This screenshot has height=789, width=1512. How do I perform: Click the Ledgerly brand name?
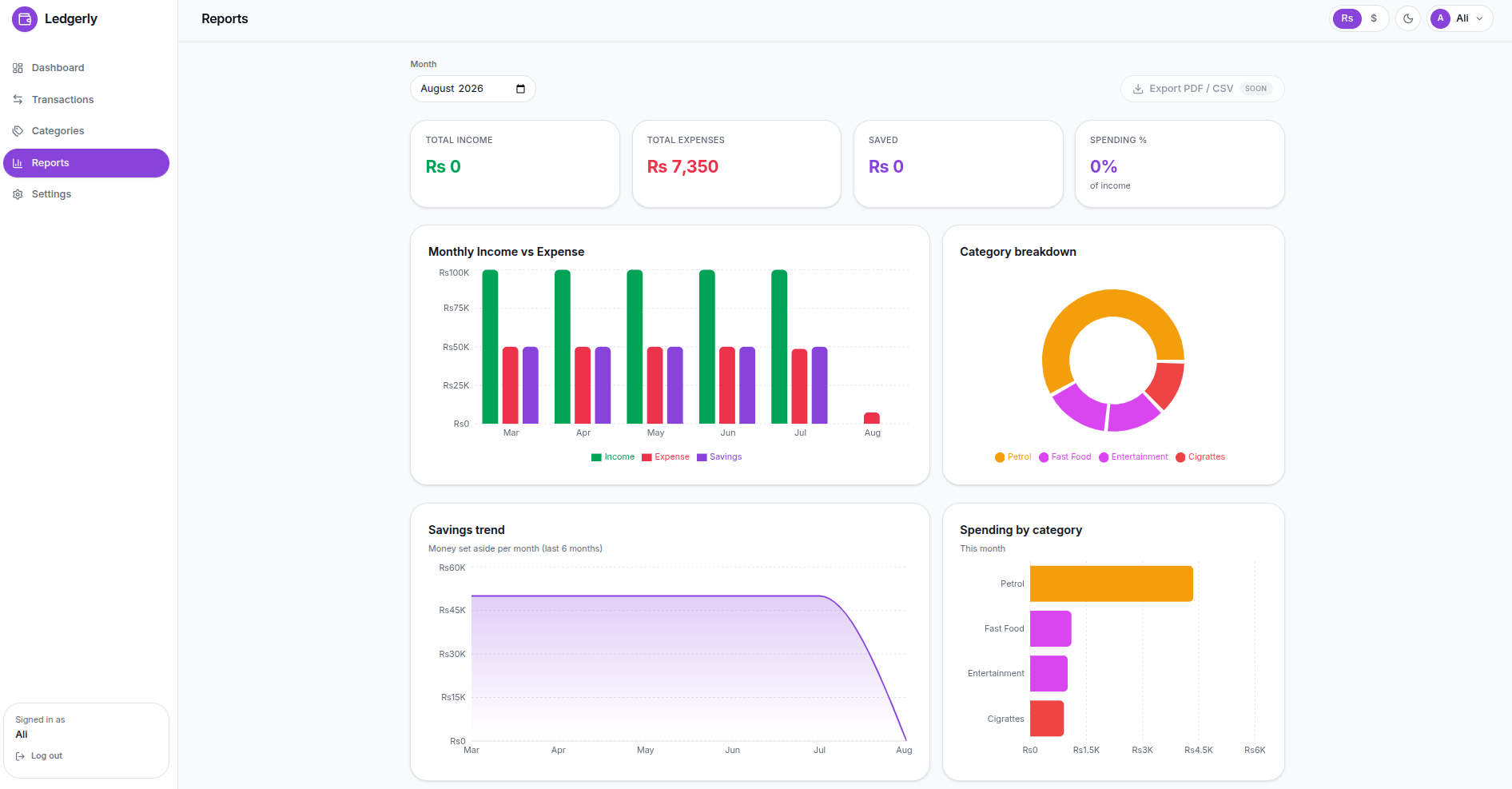coord(71,18)
